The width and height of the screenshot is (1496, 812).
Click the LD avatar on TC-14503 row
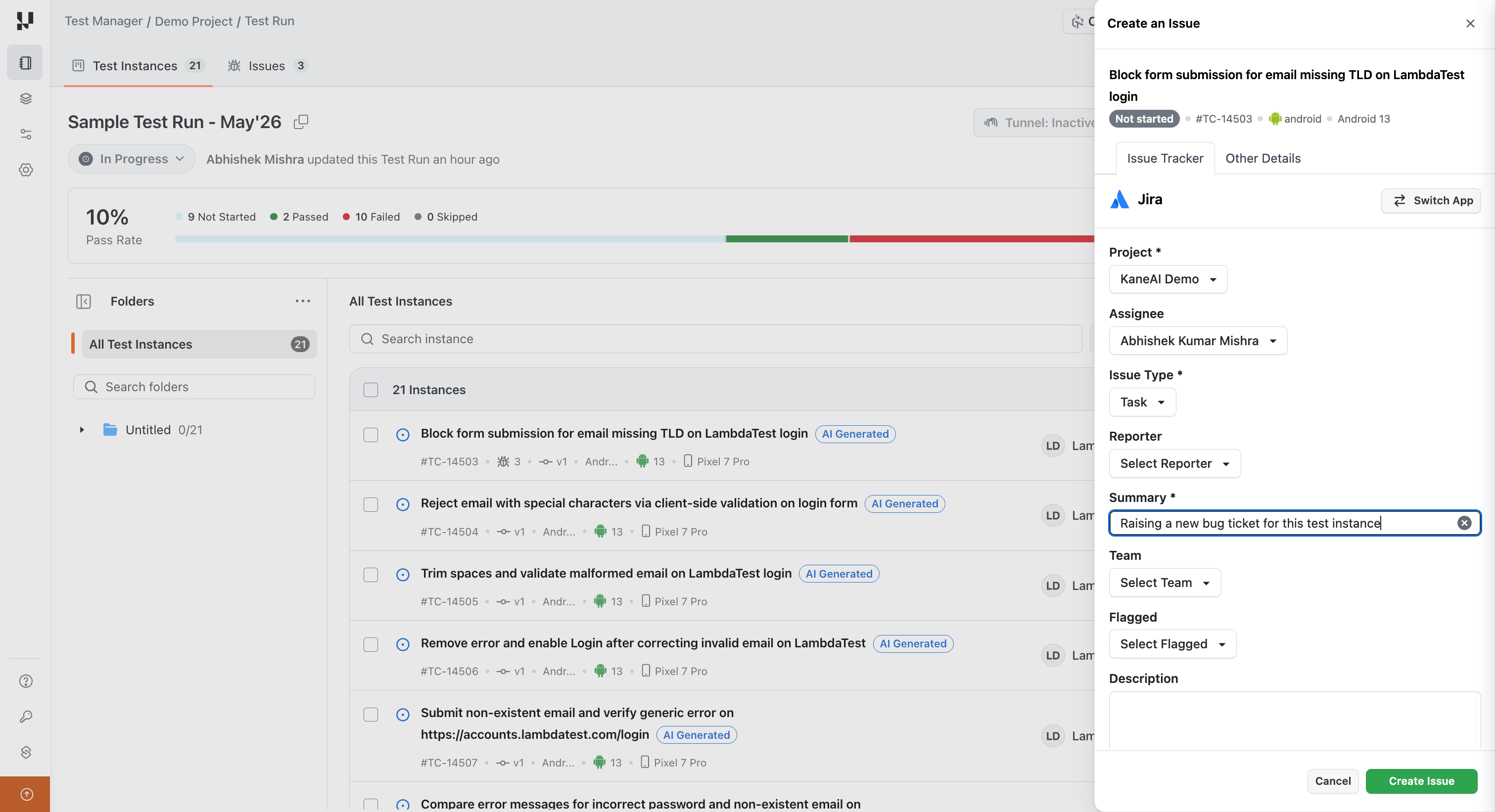1053,446
